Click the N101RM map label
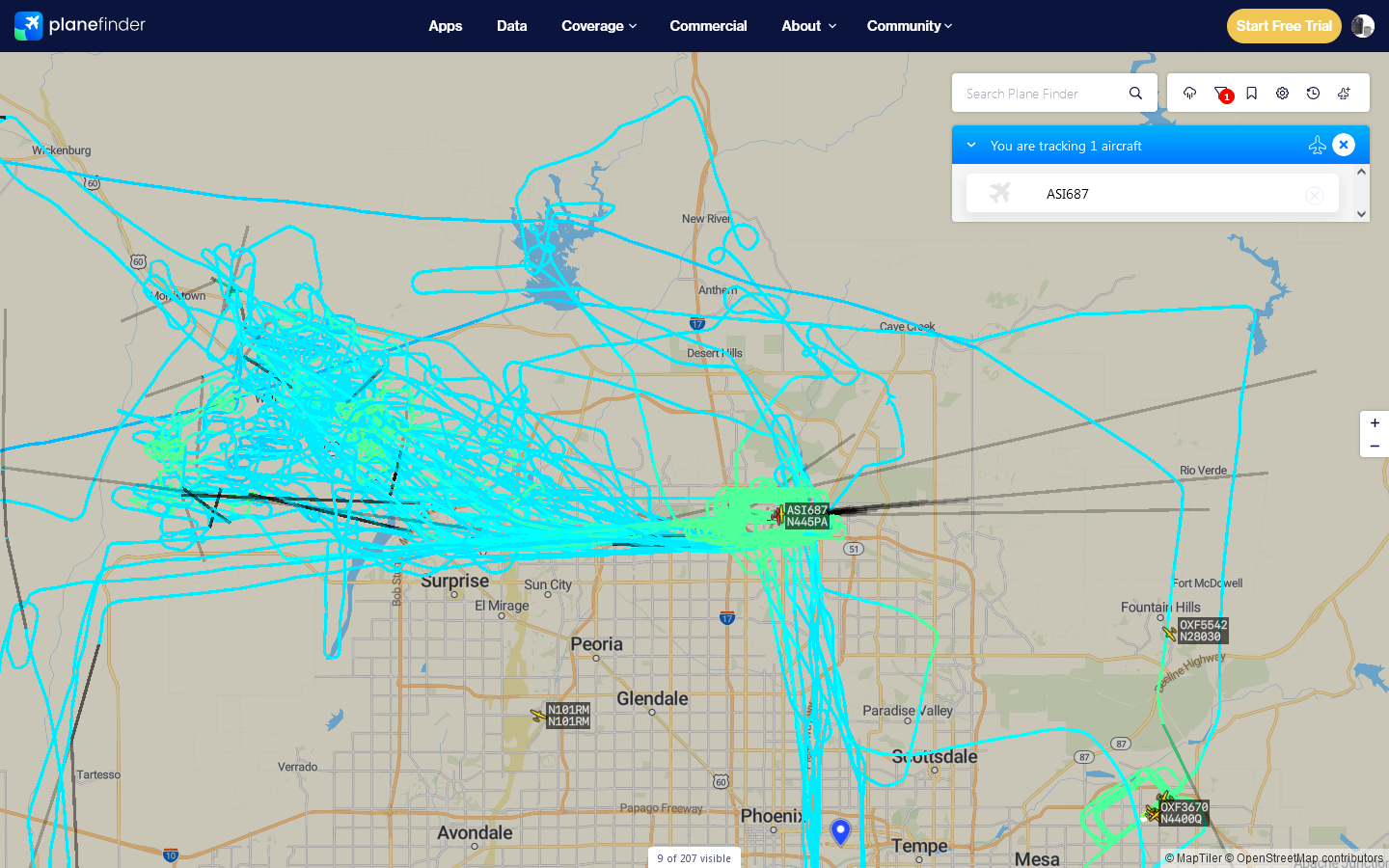Viewport: 1389px width, 868px height. point(569,716)
